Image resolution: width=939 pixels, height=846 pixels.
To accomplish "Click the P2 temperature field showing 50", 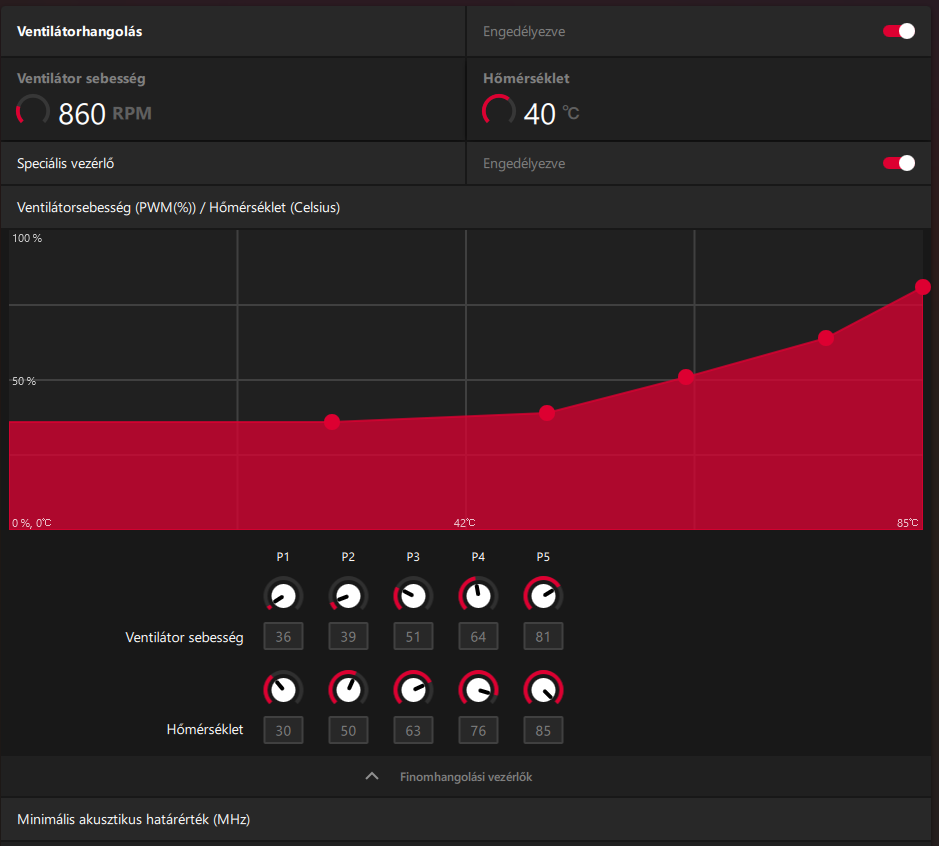I will click(348, 730).
